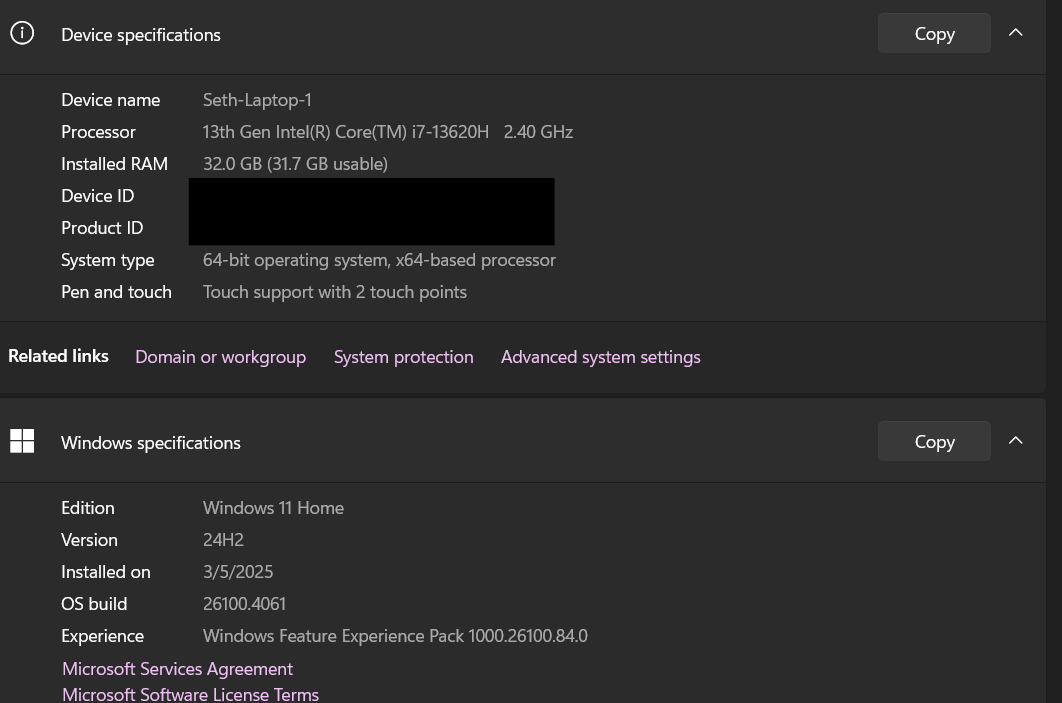Viewport: 1062px width, 703px height.
Task: Click the 64-bit operating system value
Action: point(379,259)
